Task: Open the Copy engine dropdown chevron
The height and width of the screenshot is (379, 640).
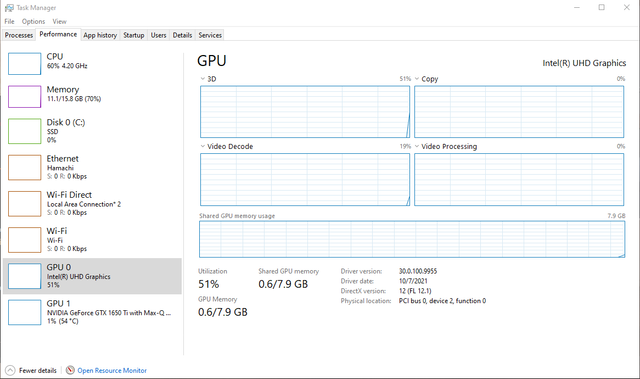Action: tap(417, 79)
